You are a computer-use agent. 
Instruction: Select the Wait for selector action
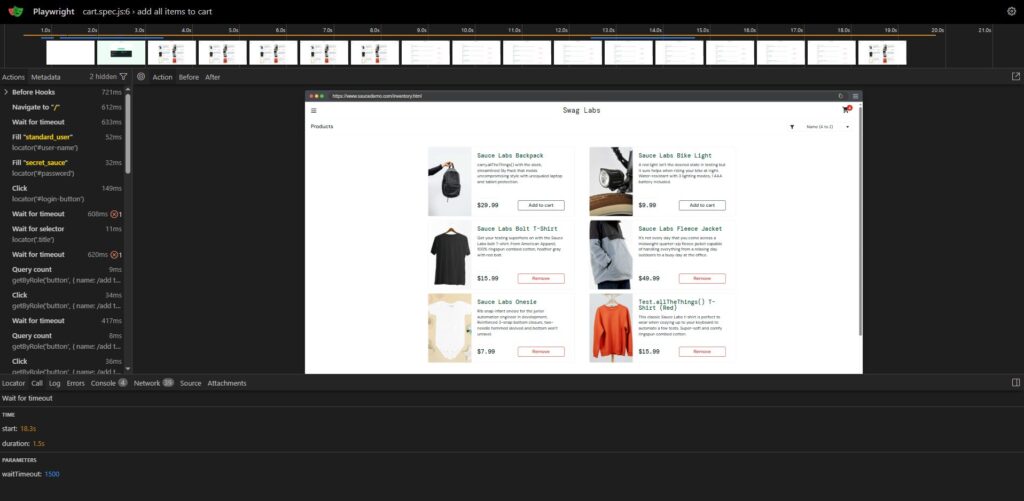[63, 234]
